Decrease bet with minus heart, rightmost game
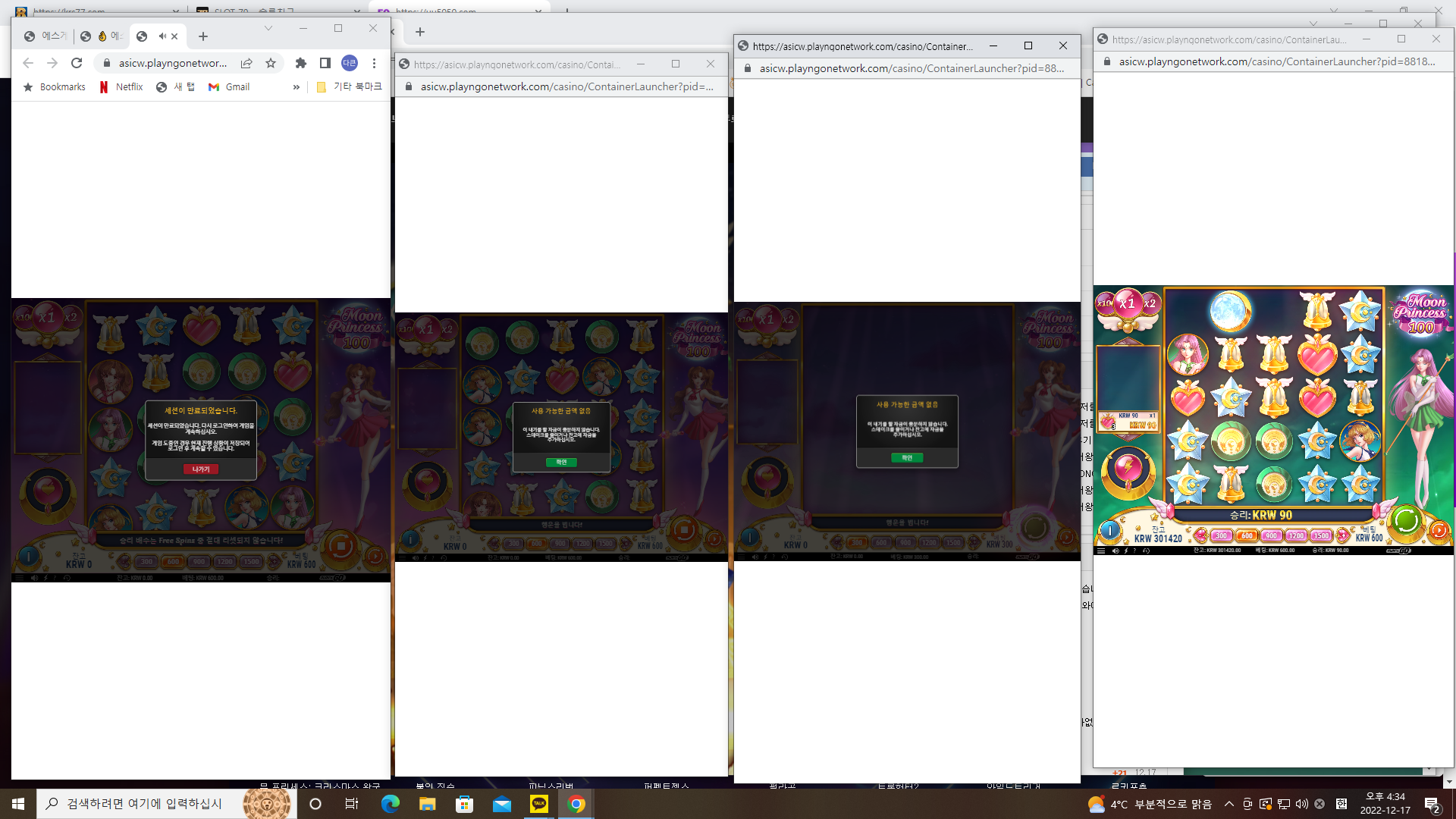Viewport: 1456px width, 819px height. [1200, 535]
